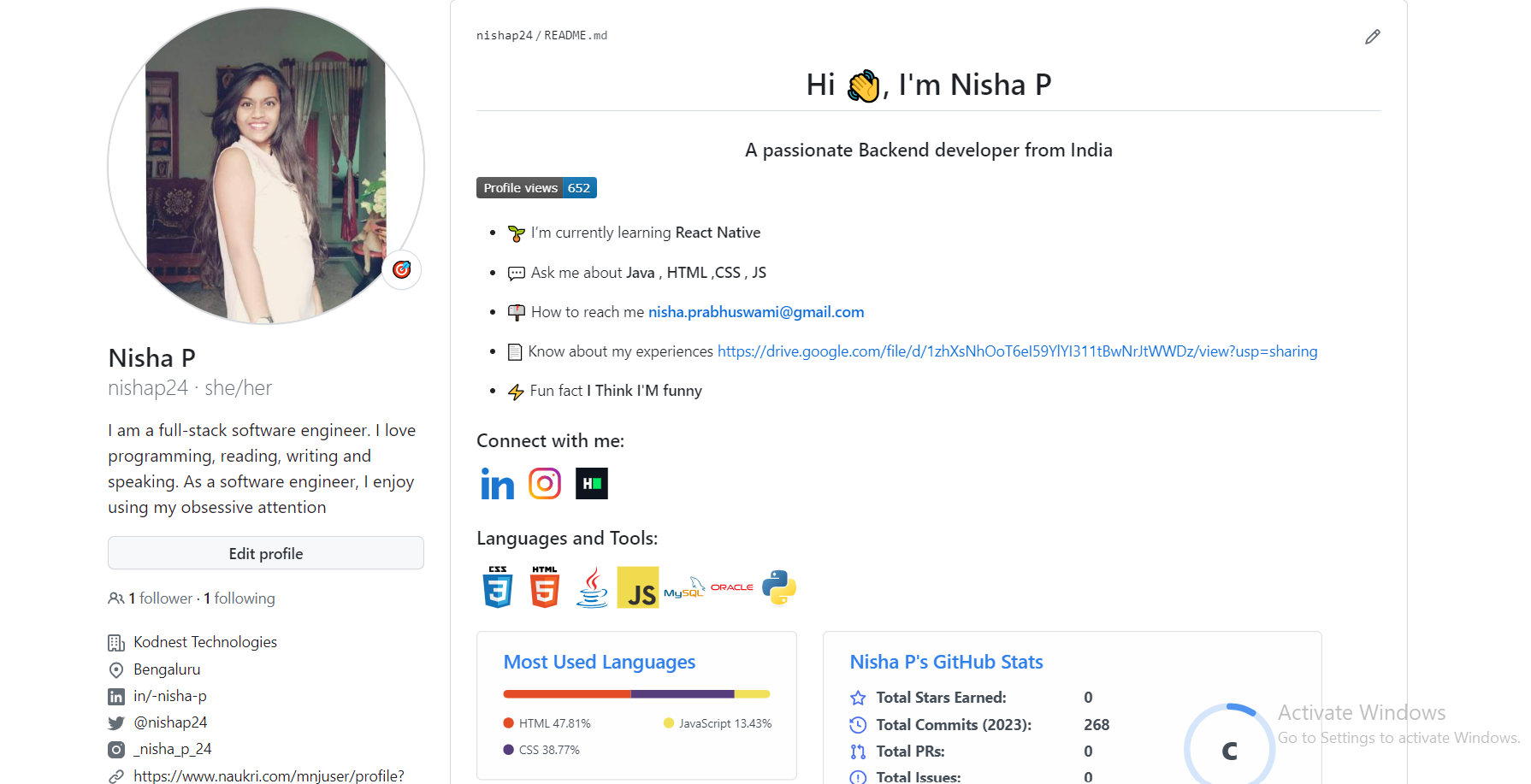1531x784 pixels.
Task: Click the Oracle logo in Languages and Tools
Action: pyautogui.click(x=732, y=587)
